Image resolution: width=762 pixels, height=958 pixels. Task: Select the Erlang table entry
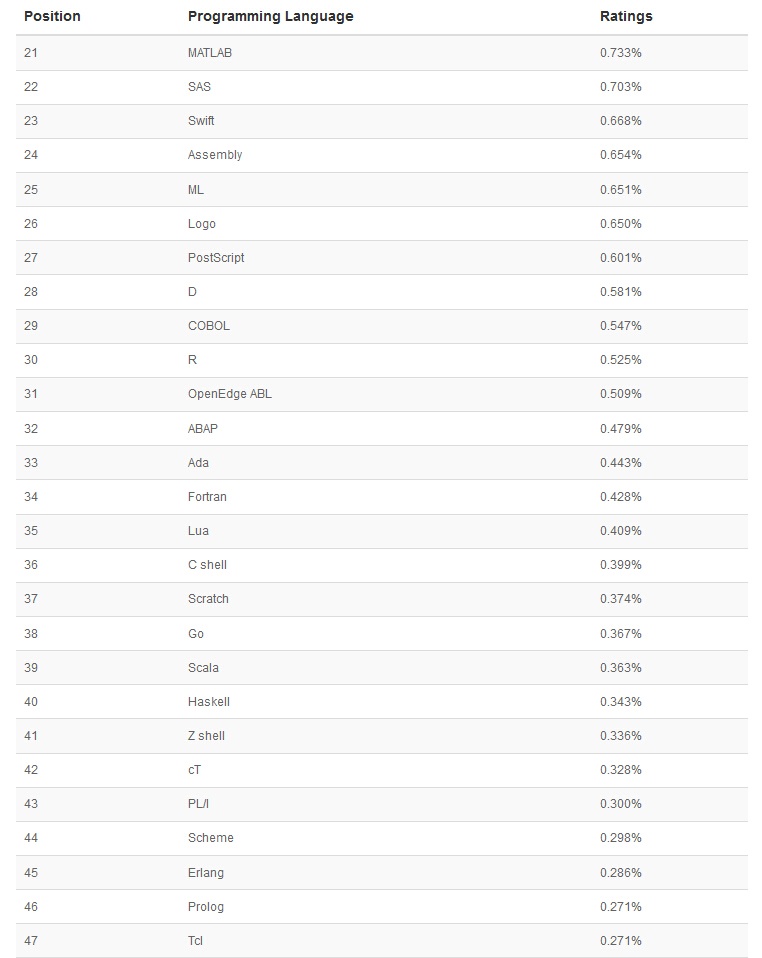point(206,873)
